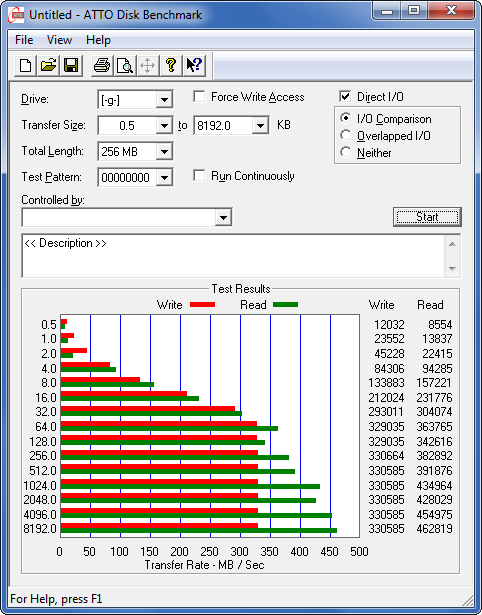Click the 256.0 row read value 382892

click(434, 456)
